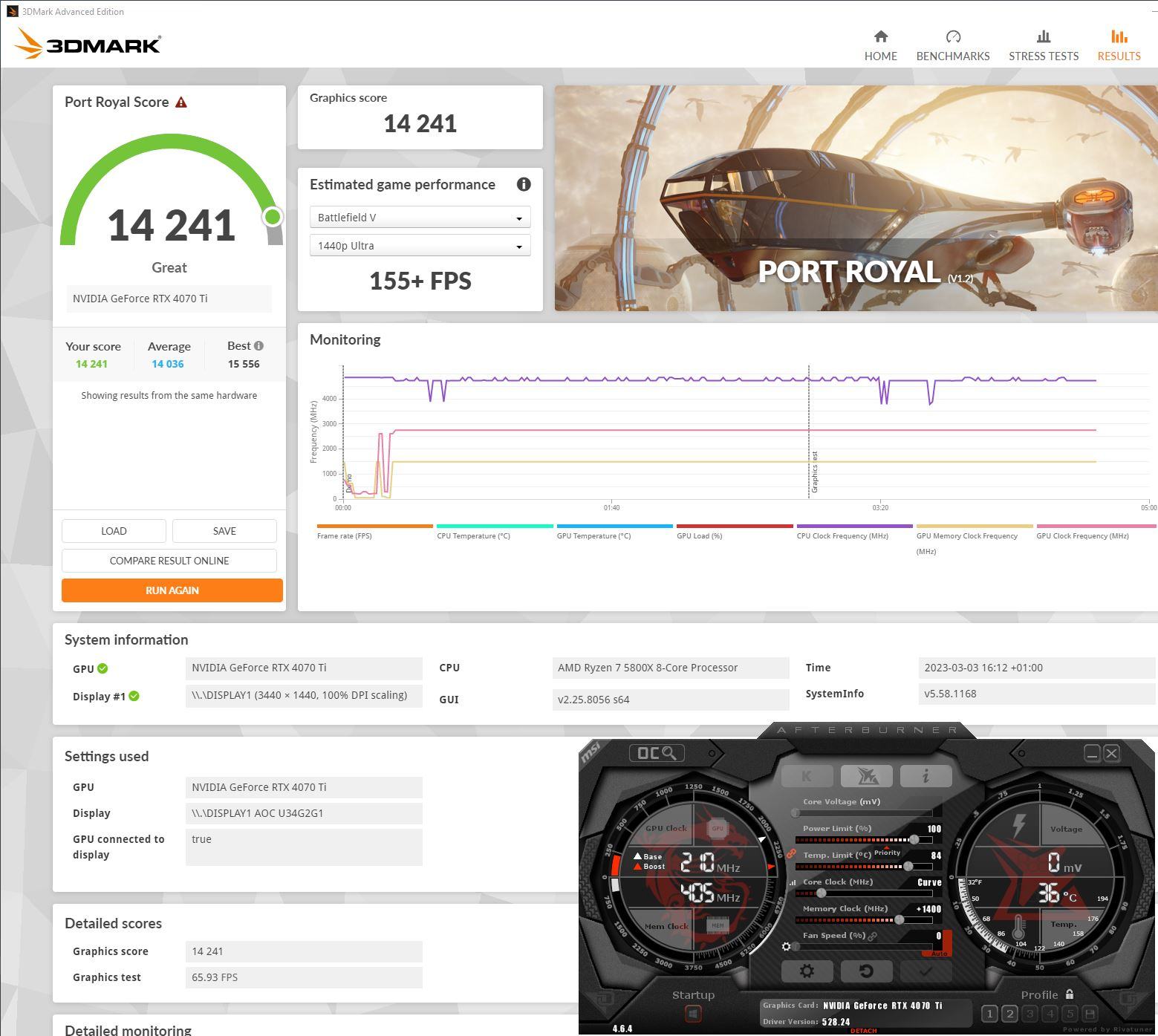Toggle the GPU Load (%) legend item
Image resolution: width=1158 pixels, height=1036 pixels.
click(x=735, y=532)
